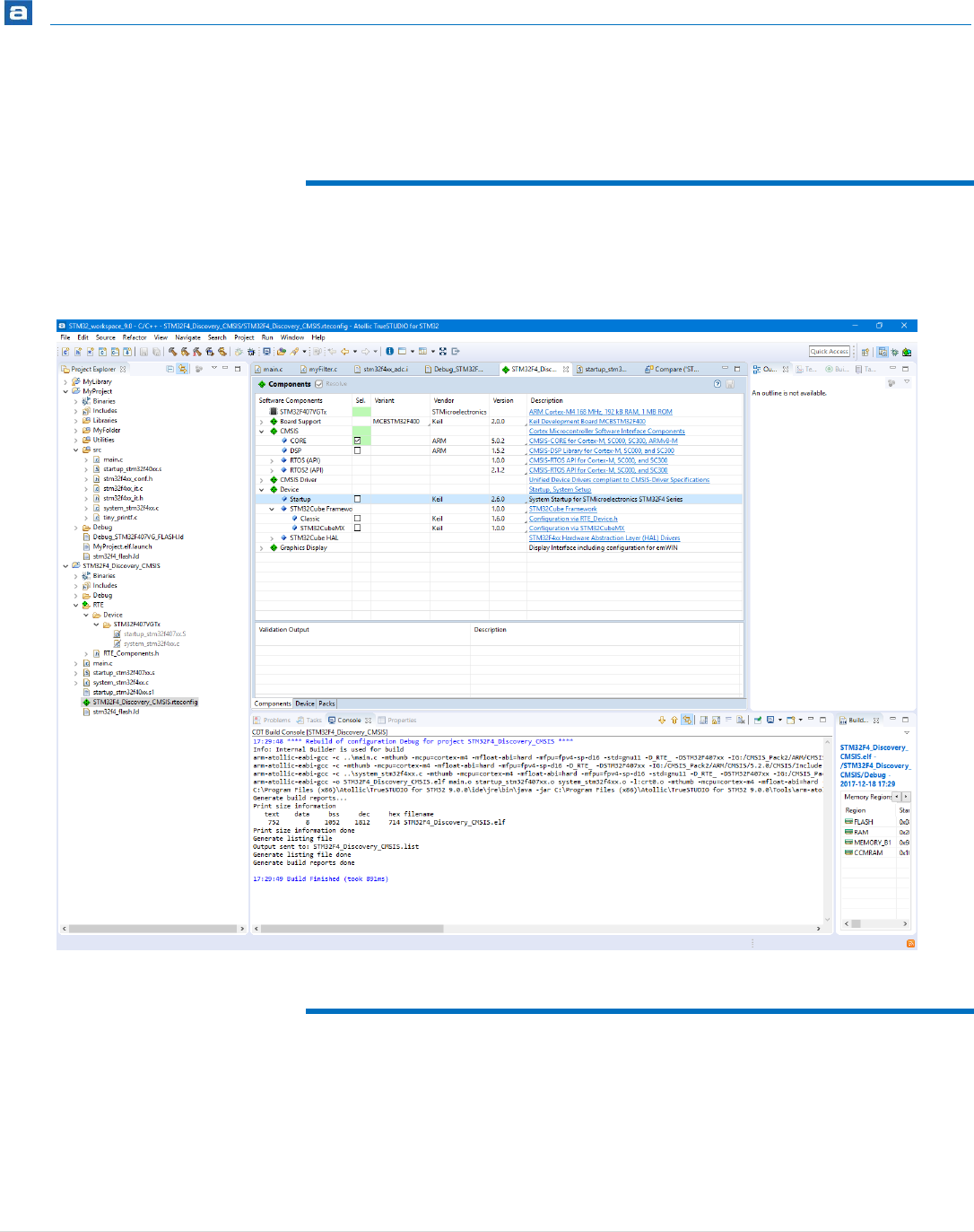Open the CMSIS-CORE for Cortex-M link

604,441
